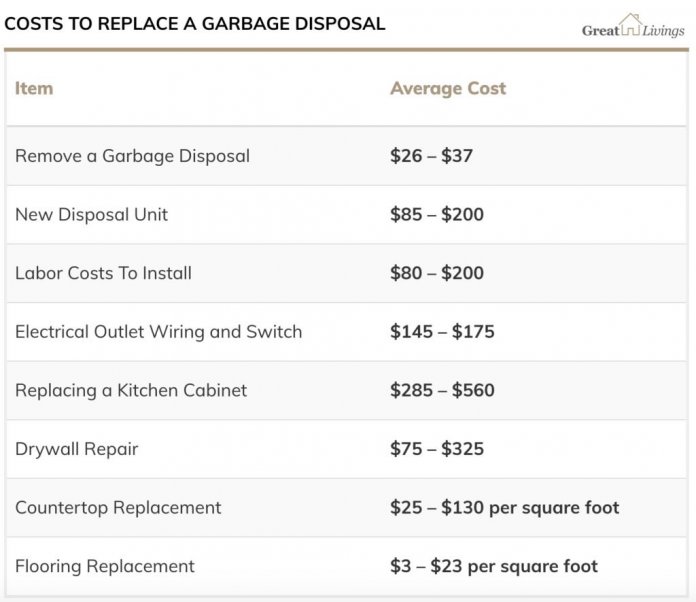Select the 'Remove a Garbage Disposal' row label
Viewport: 696px width, 602px height.
click(x=132, y=156)
